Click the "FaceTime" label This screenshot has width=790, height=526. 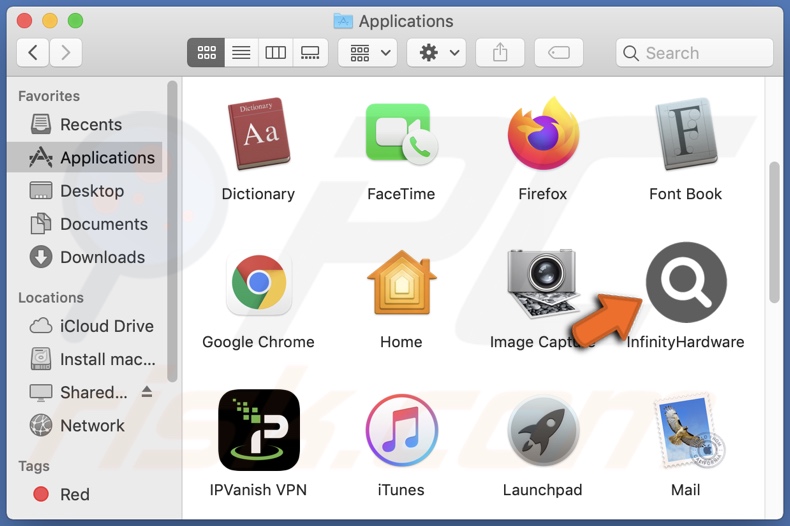point(401,194)
